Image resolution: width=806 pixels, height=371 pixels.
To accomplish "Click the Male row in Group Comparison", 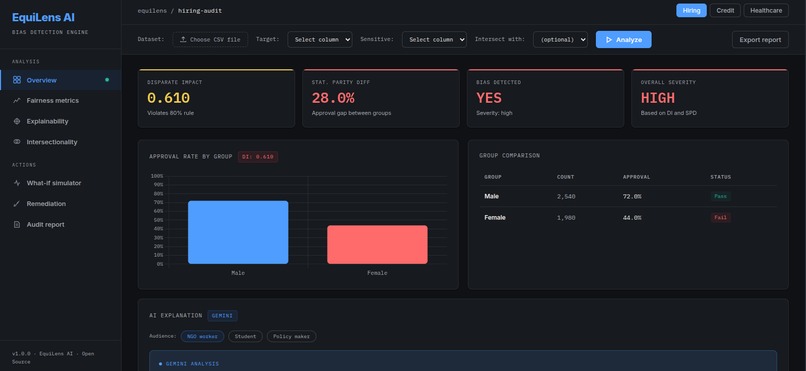I will [x=628, y=196].
